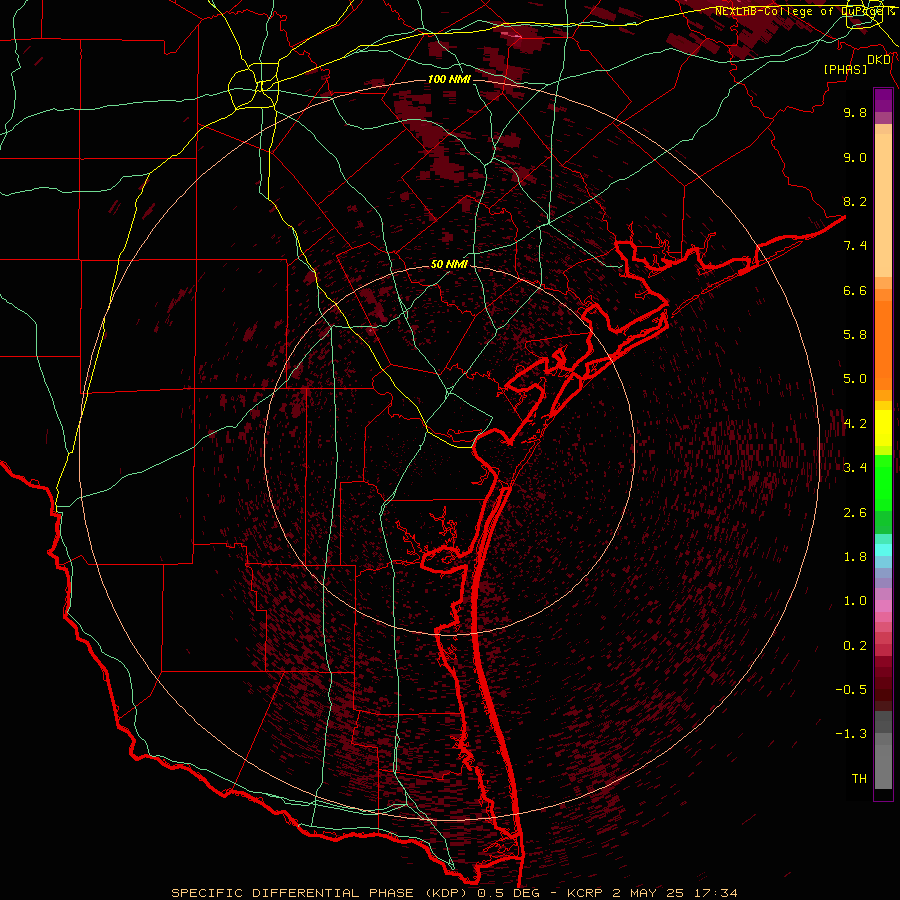The height and width of the screenshot is (900, 900).
Task: Click the peach segment of the color bar
Action: 883,205
